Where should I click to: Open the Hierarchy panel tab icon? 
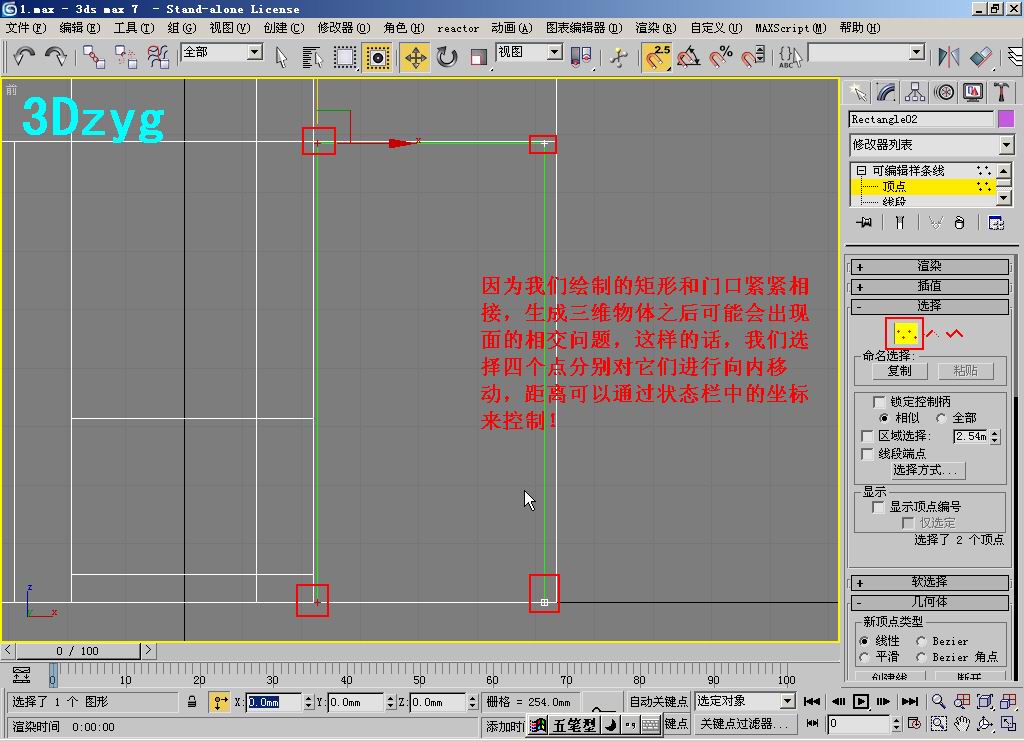[x=915, y=92]
